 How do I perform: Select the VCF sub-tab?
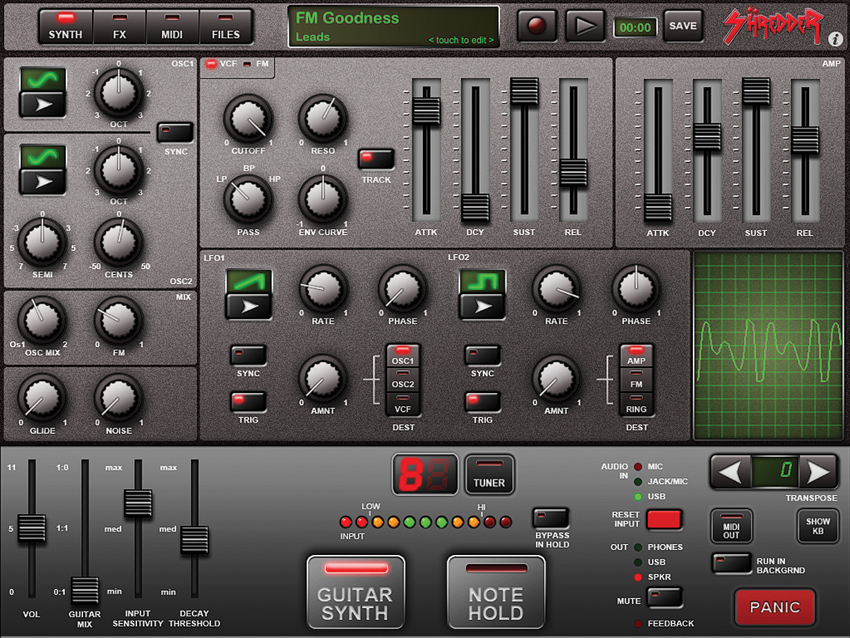click(x=221, y=64)
